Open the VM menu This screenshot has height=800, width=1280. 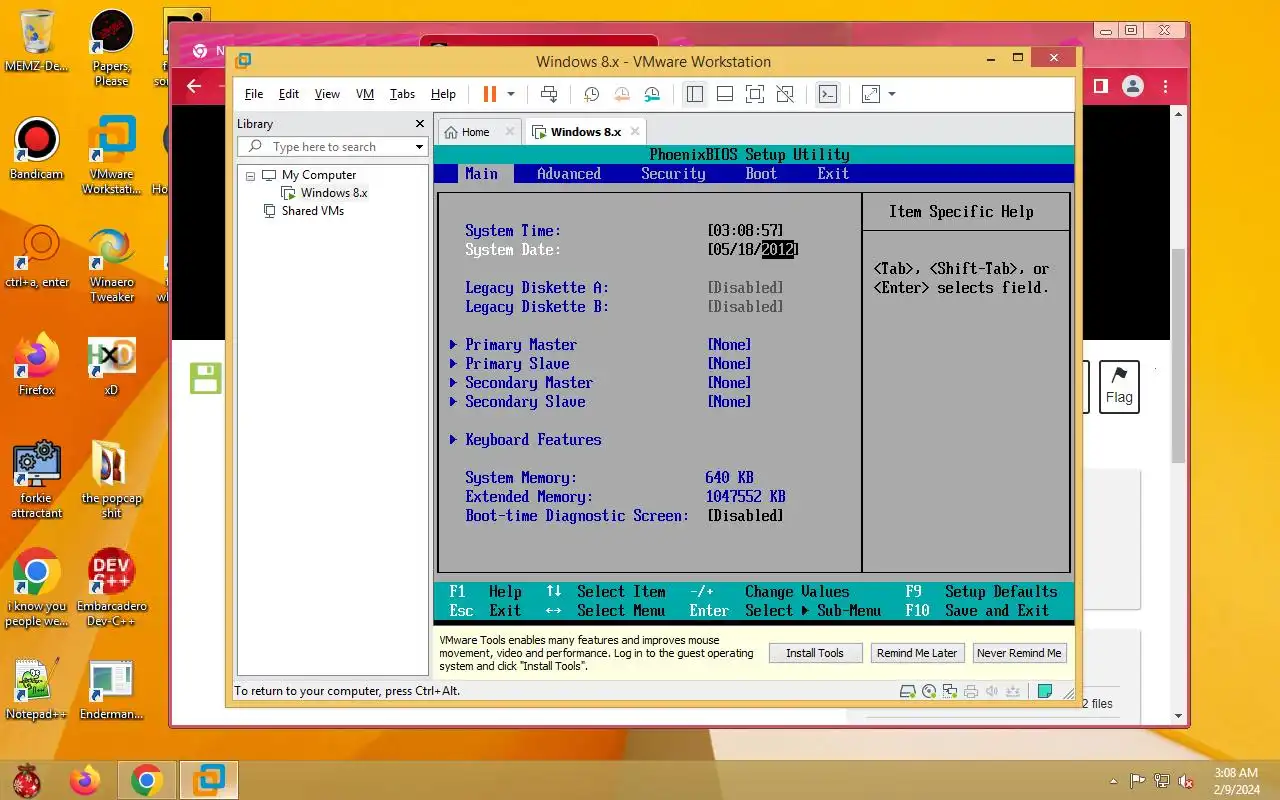tap(365, 94)
